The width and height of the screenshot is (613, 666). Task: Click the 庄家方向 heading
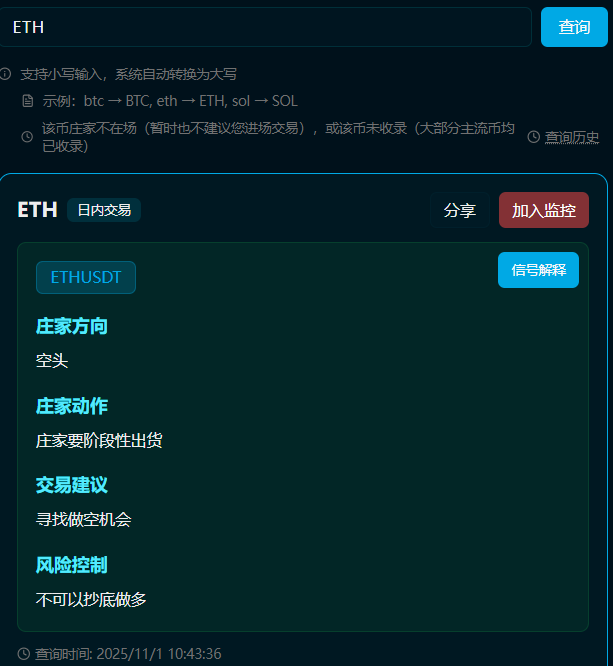pyautogui.click(x=71, y=326)
